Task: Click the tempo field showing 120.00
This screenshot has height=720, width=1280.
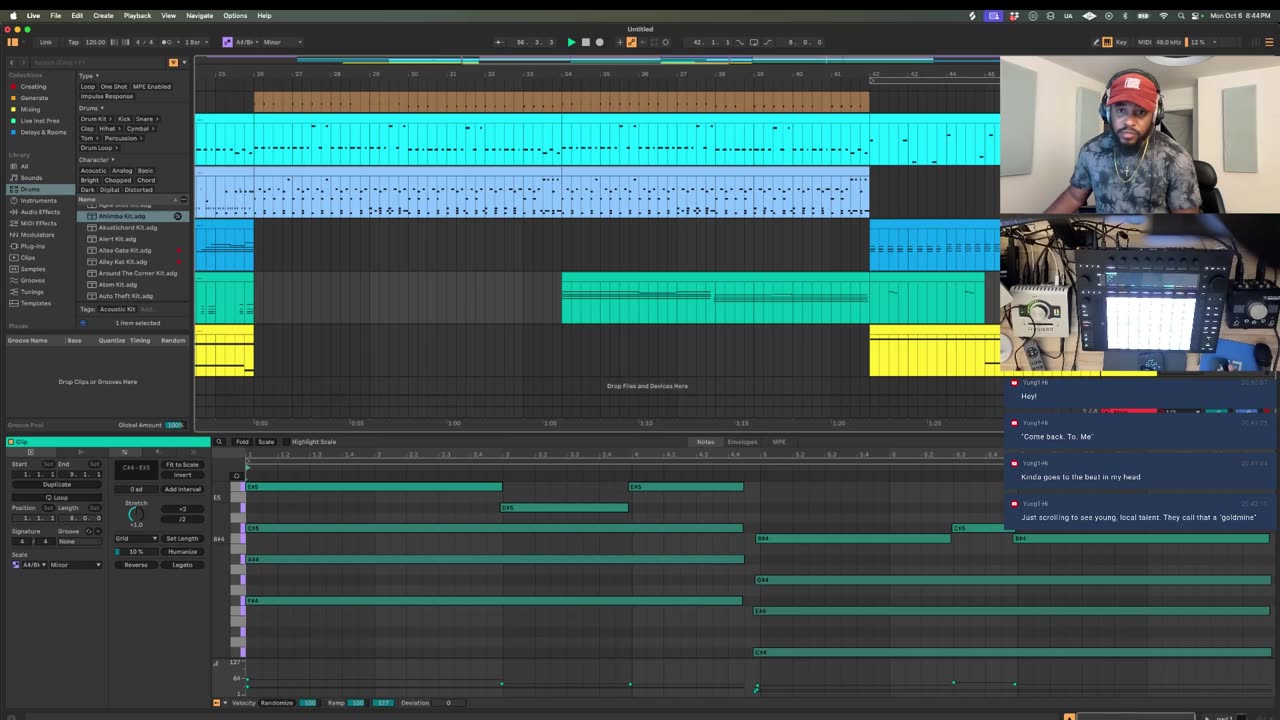Action: tap(96, 42)
